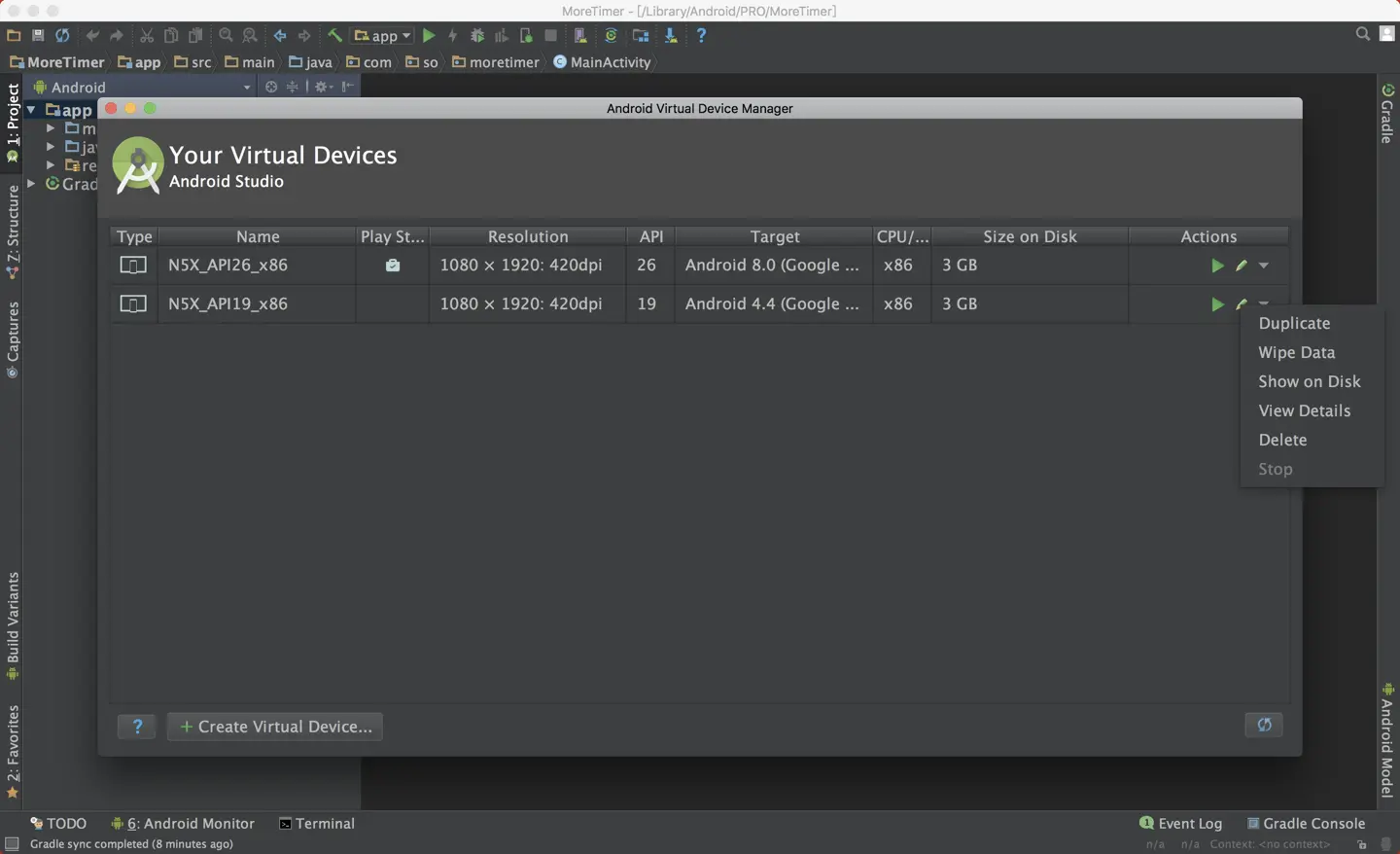
Task: Expand the first folder under app in tree
Action: (51, 128)
